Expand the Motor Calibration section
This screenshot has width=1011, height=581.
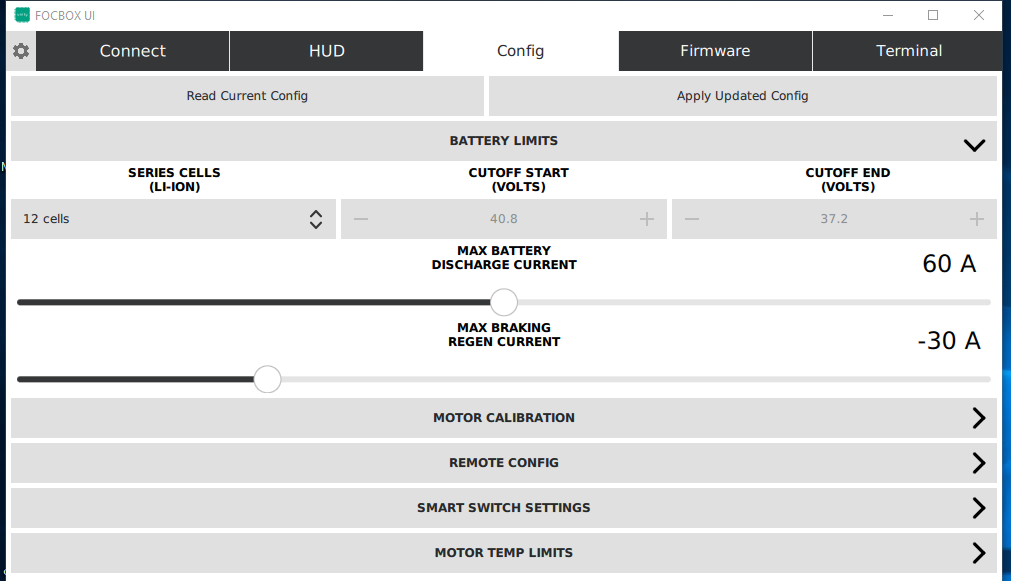978,418
